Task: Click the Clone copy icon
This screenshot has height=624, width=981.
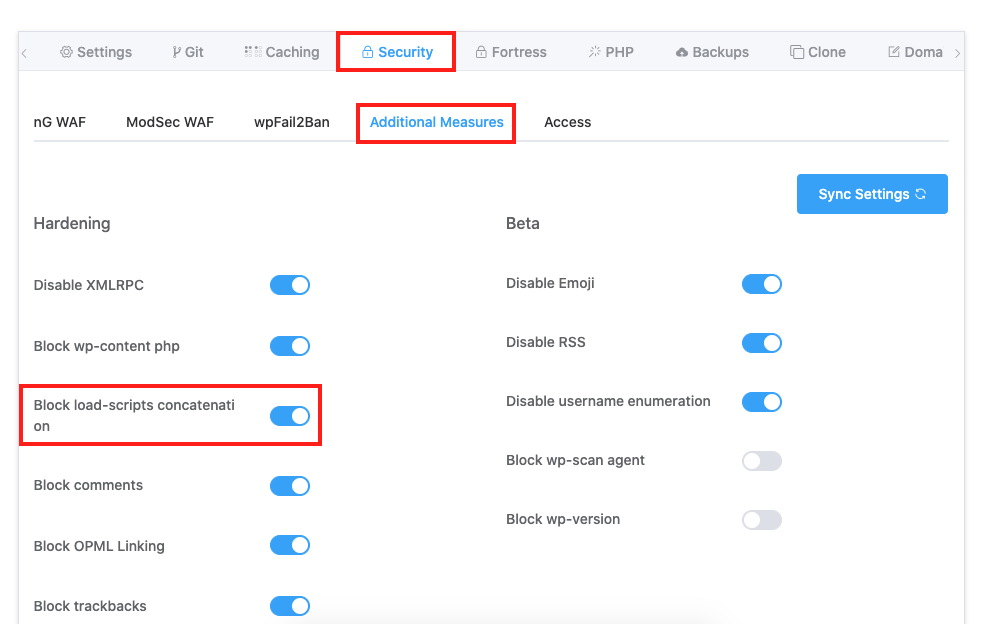Action: click(x=797, y=52)
